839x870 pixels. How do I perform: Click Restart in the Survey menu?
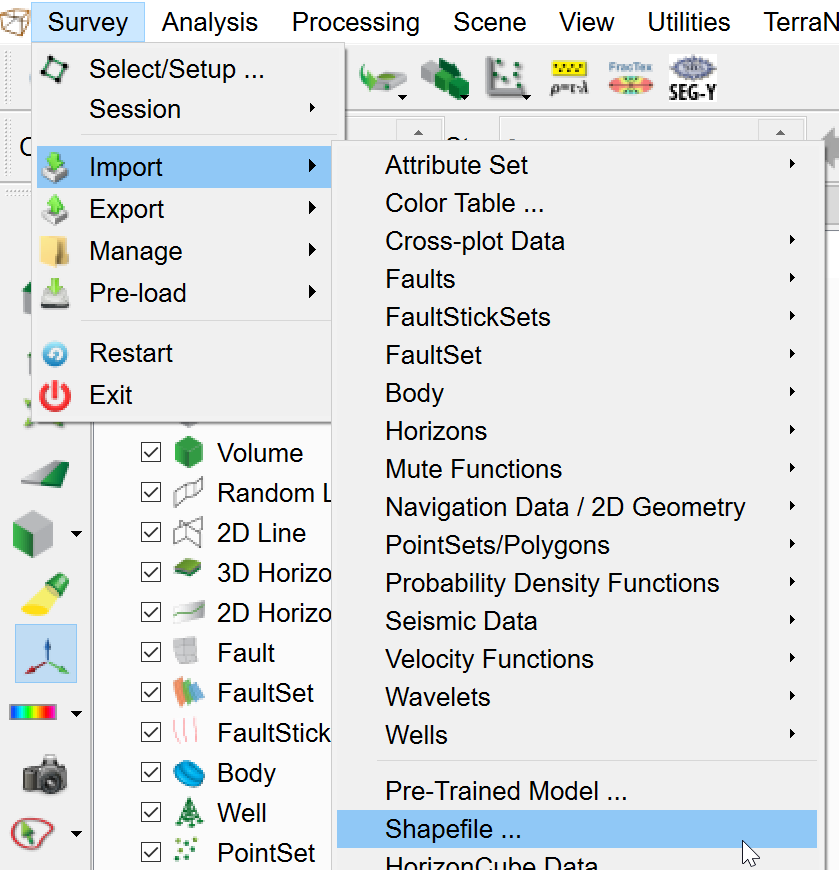click(x=131, y=353)
